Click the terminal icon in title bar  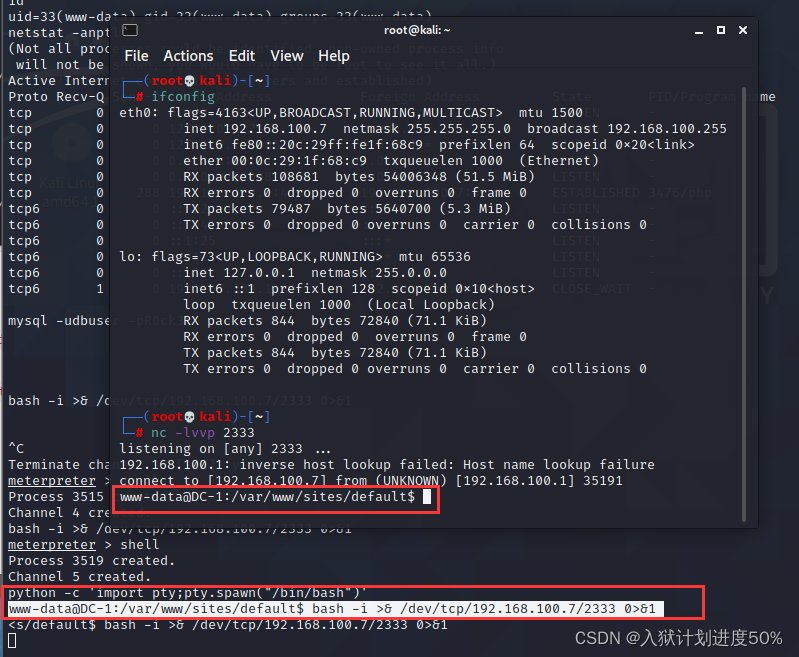coord(130,30)
